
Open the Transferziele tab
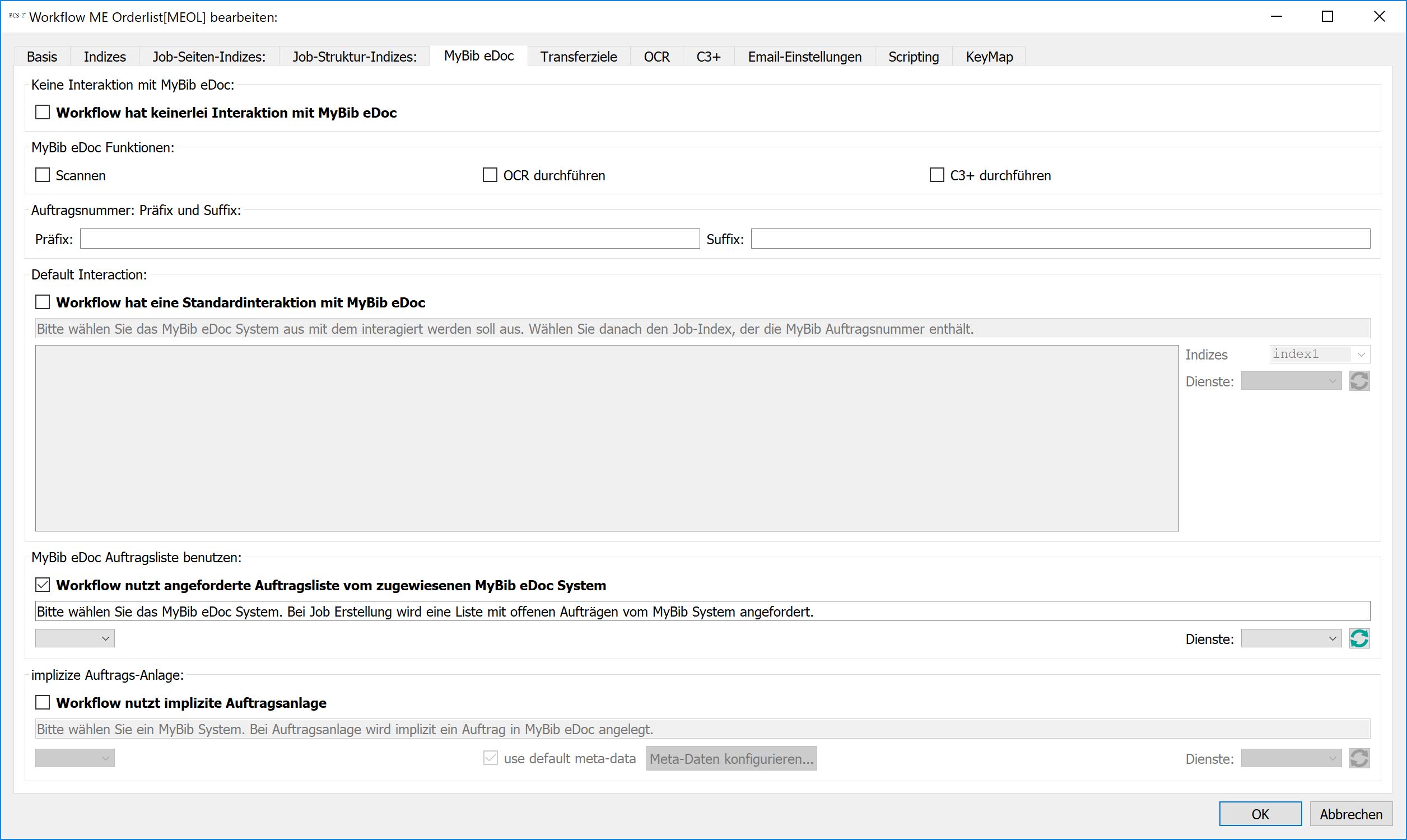tap(579, 57)
